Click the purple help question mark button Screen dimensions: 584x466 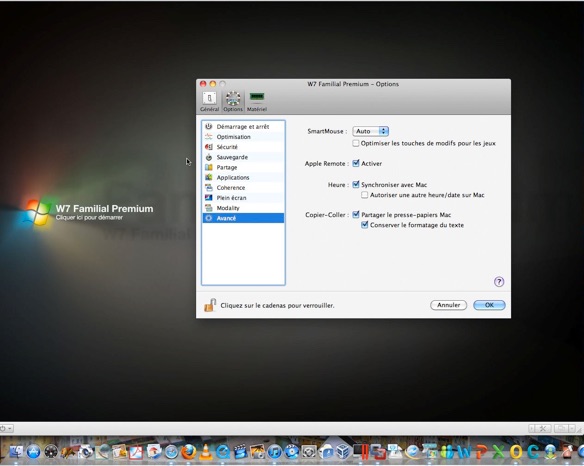point(499,282)
